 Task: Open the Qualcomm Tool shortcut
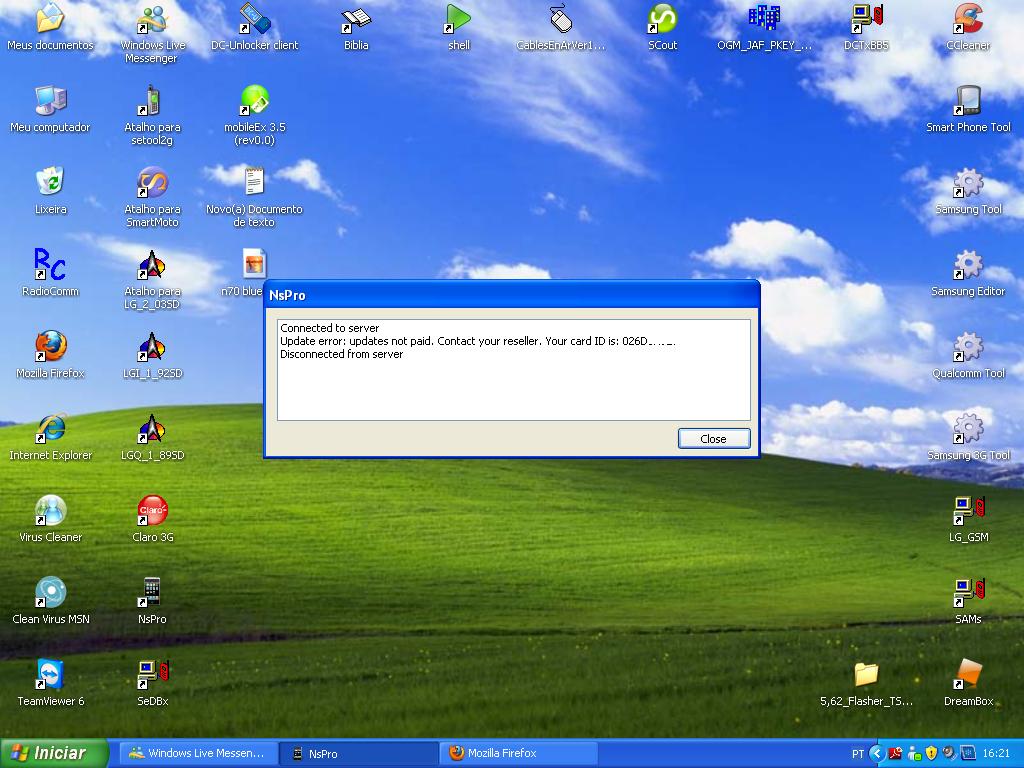tap(968, 346)
